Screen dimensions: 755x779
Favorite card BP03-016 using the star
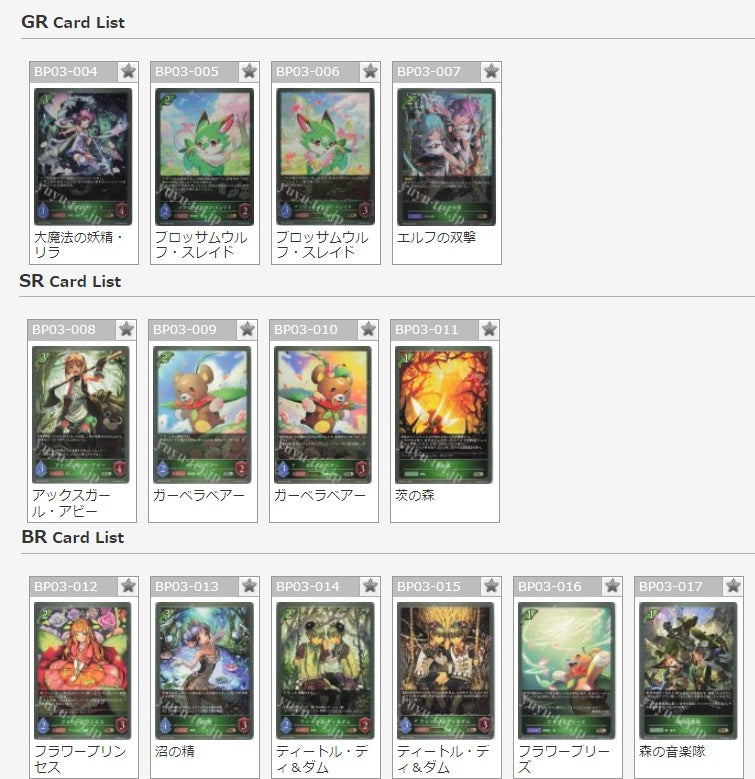pos(612,586)
